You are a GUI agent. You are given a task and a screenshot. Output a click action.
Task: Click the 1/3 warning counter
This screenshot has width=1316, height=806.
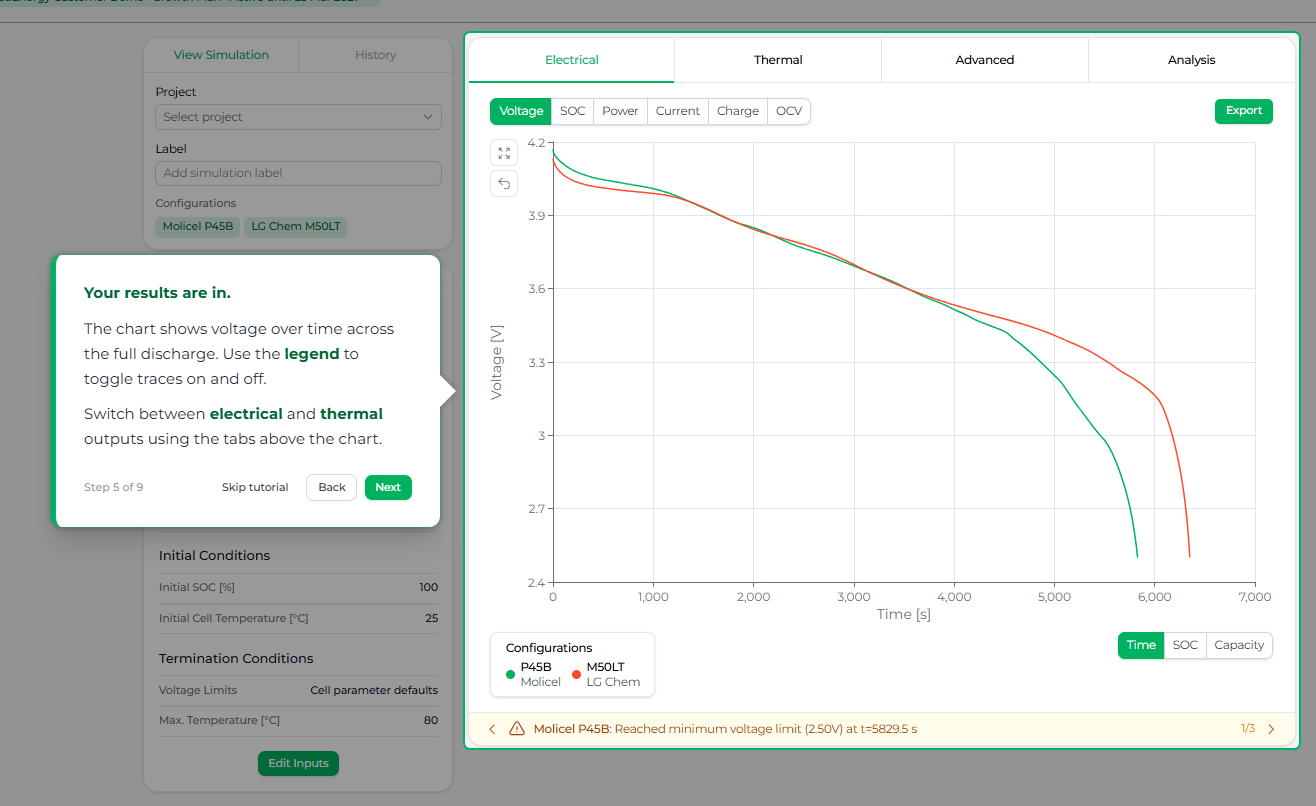[1248, 729]
